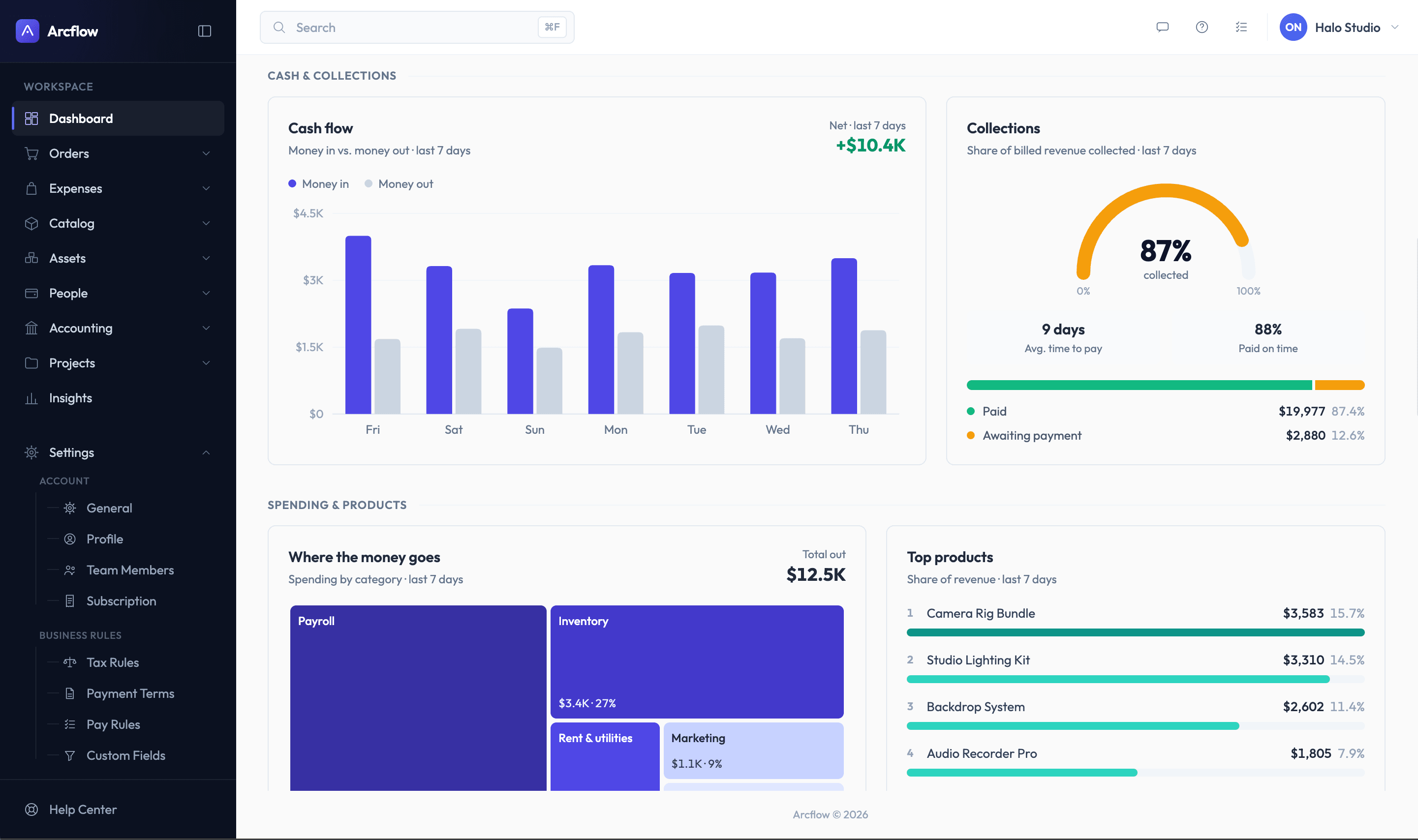Focus the Search input field
The image size is (1418, 840).
click(417, 27)
